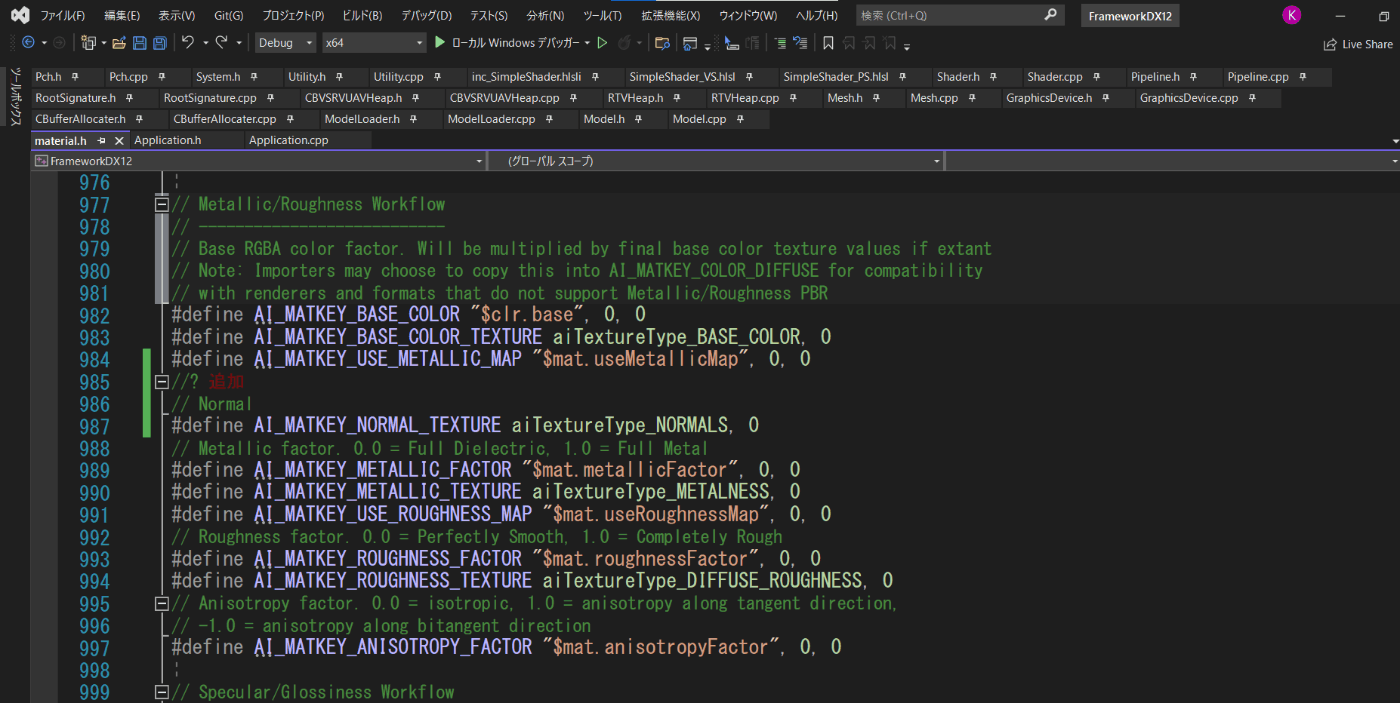1400x703 pixels.
Task: Toggle pin on the Pch.cpp tab
Action: click(164, 77)
